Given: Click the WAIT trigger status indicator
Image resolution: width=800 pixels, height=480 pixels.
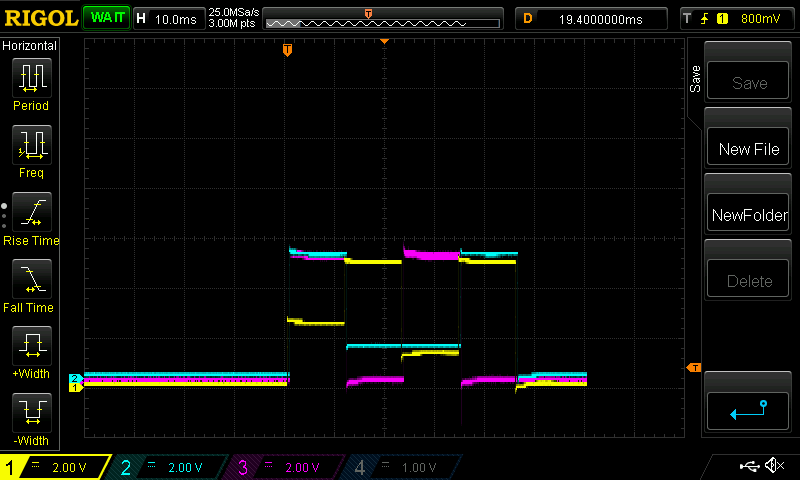Looking at the screenshot, I should (x=107, y=18).
